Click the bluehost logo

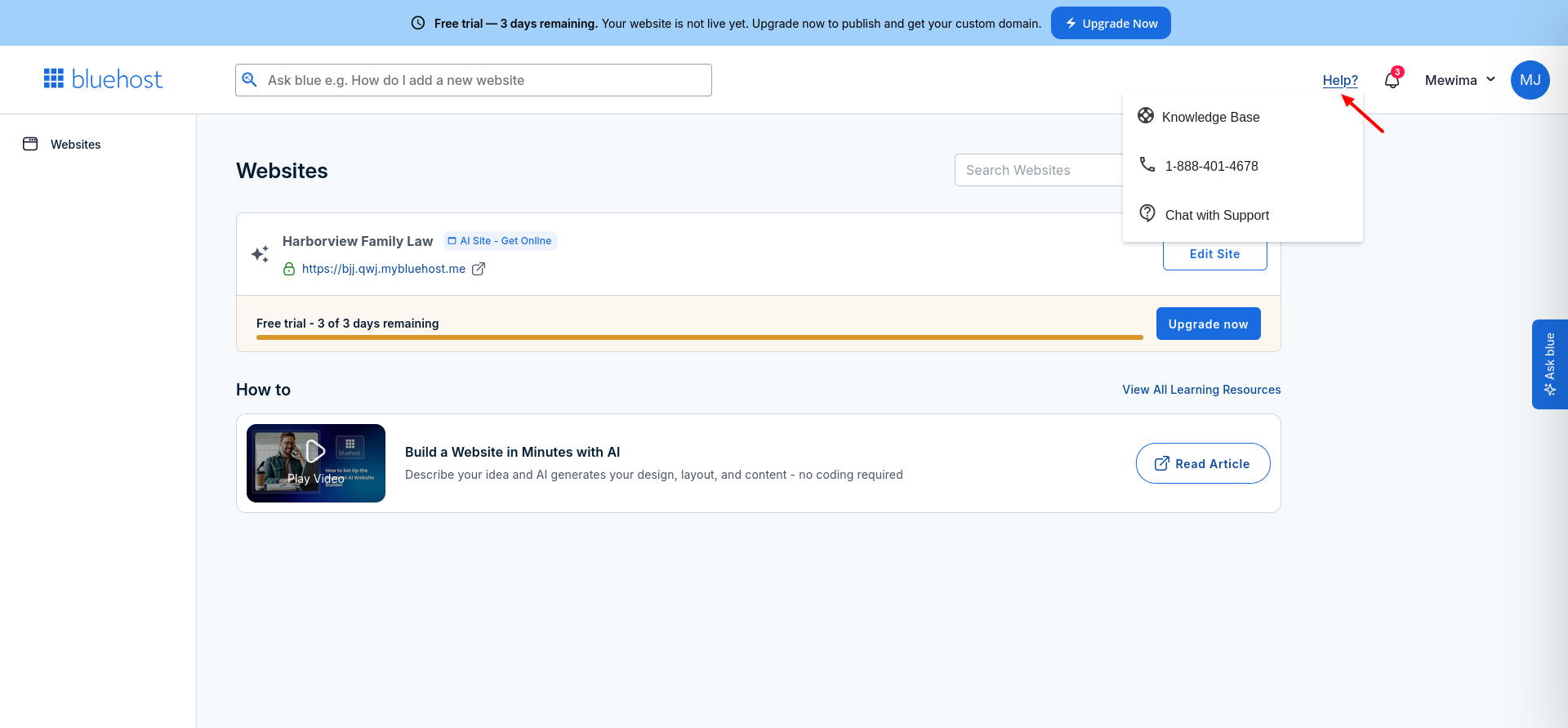103,79
